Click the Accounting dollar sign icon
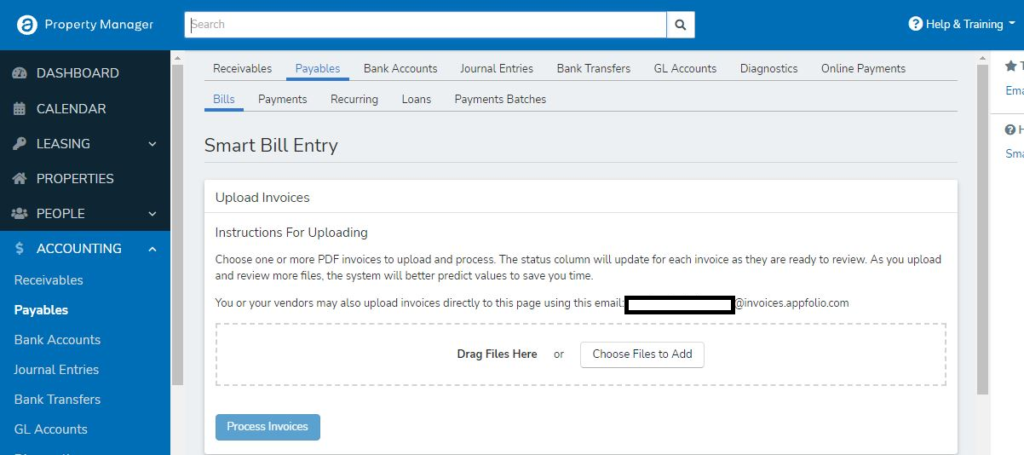The height and width of the screenshot is (455, 1024). tap(20, 249)
